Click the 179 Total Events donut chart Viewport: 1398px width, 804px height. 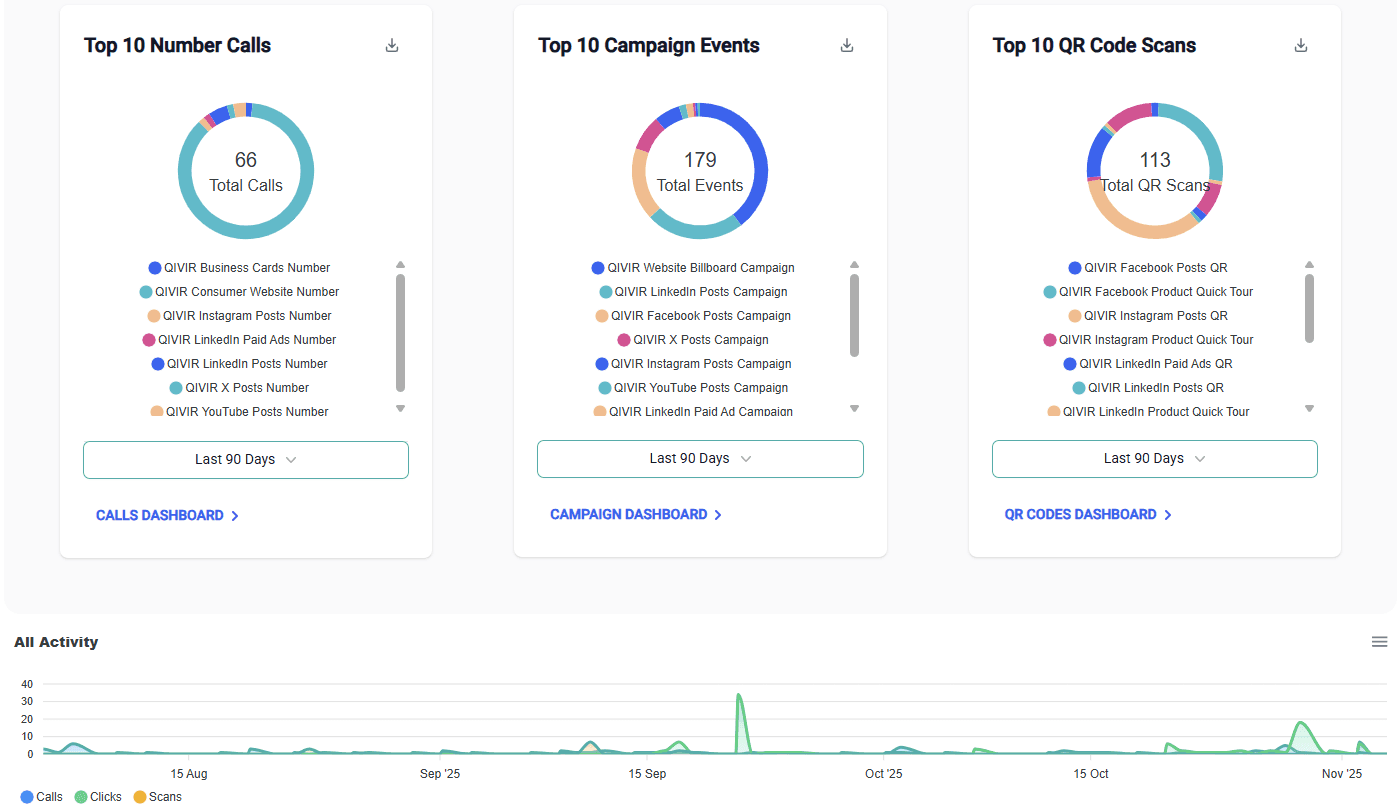[700, 171]
